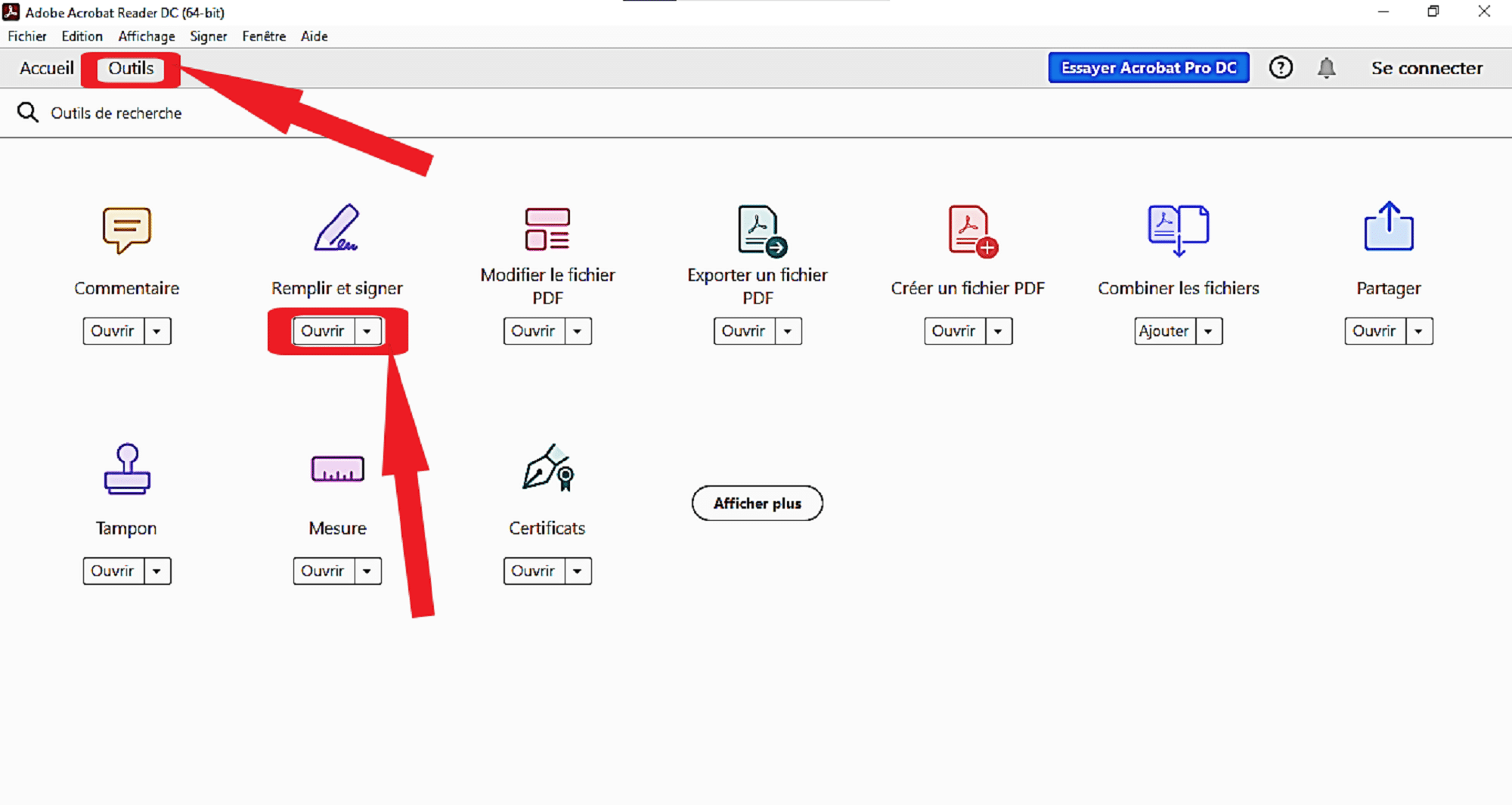Restore down the Acrobat window
Viewport: 1512px width, 805px height.
[x=1433, y=11]
